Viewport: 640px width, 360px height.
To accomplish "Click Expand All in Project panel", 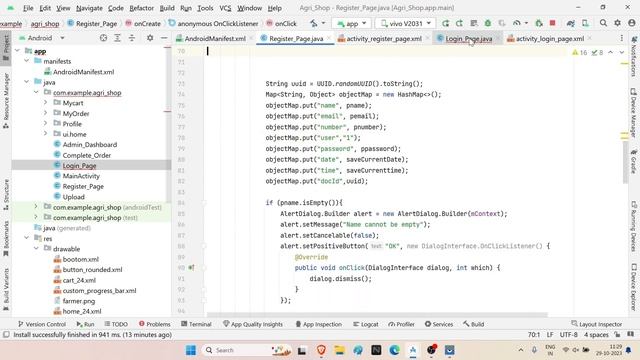I will coord(118,38).
